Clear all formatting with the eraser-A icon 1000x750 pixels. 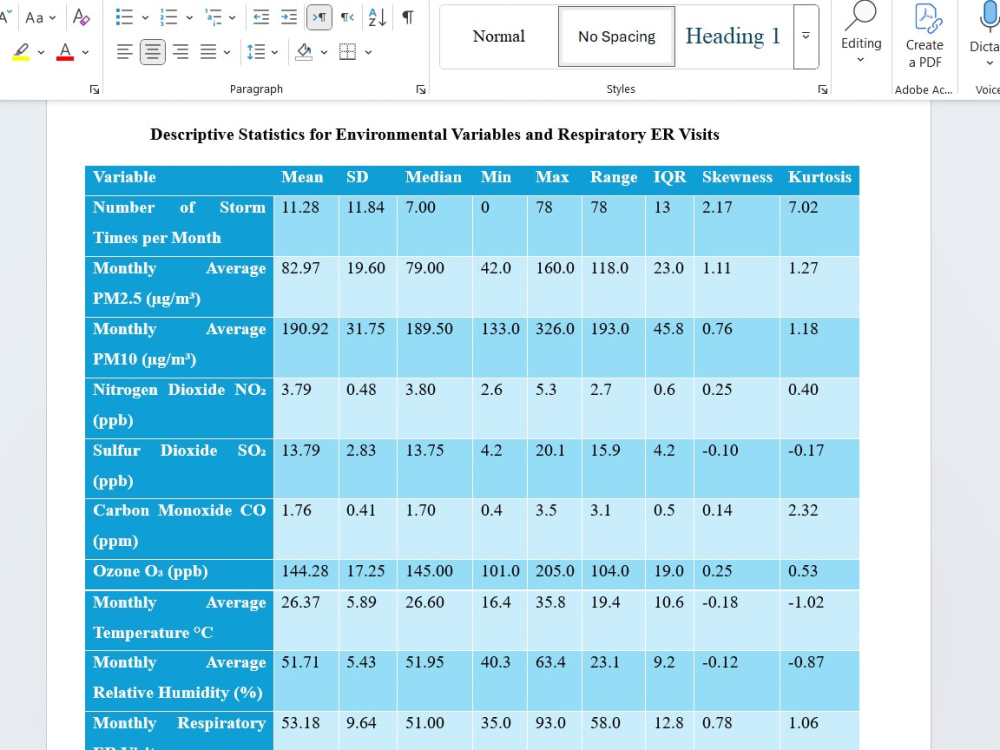[81, 17]
